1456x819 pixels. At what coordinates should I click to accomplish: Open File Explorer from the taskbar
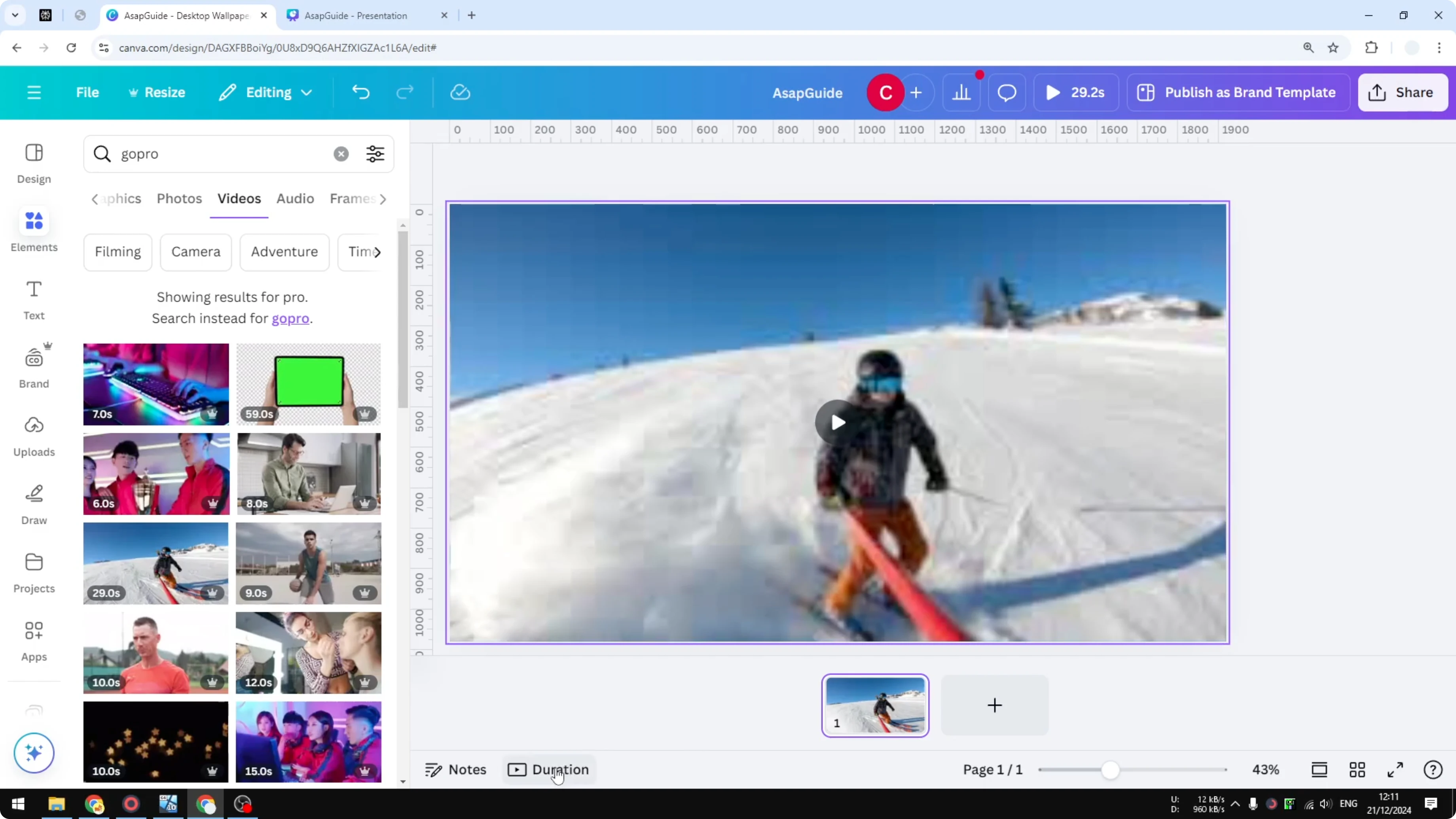click(56, 804)
